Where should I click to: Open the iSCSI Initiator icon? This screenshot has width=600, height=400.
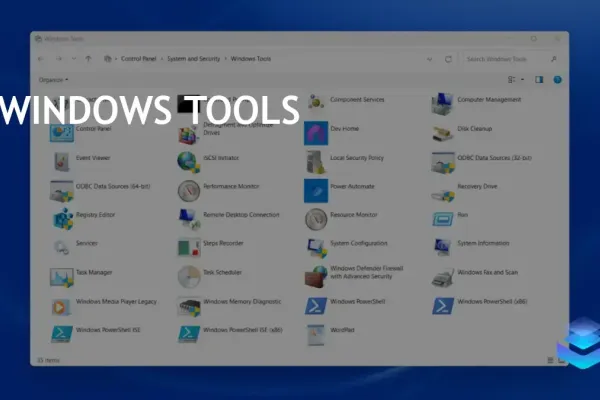point(188,162)
